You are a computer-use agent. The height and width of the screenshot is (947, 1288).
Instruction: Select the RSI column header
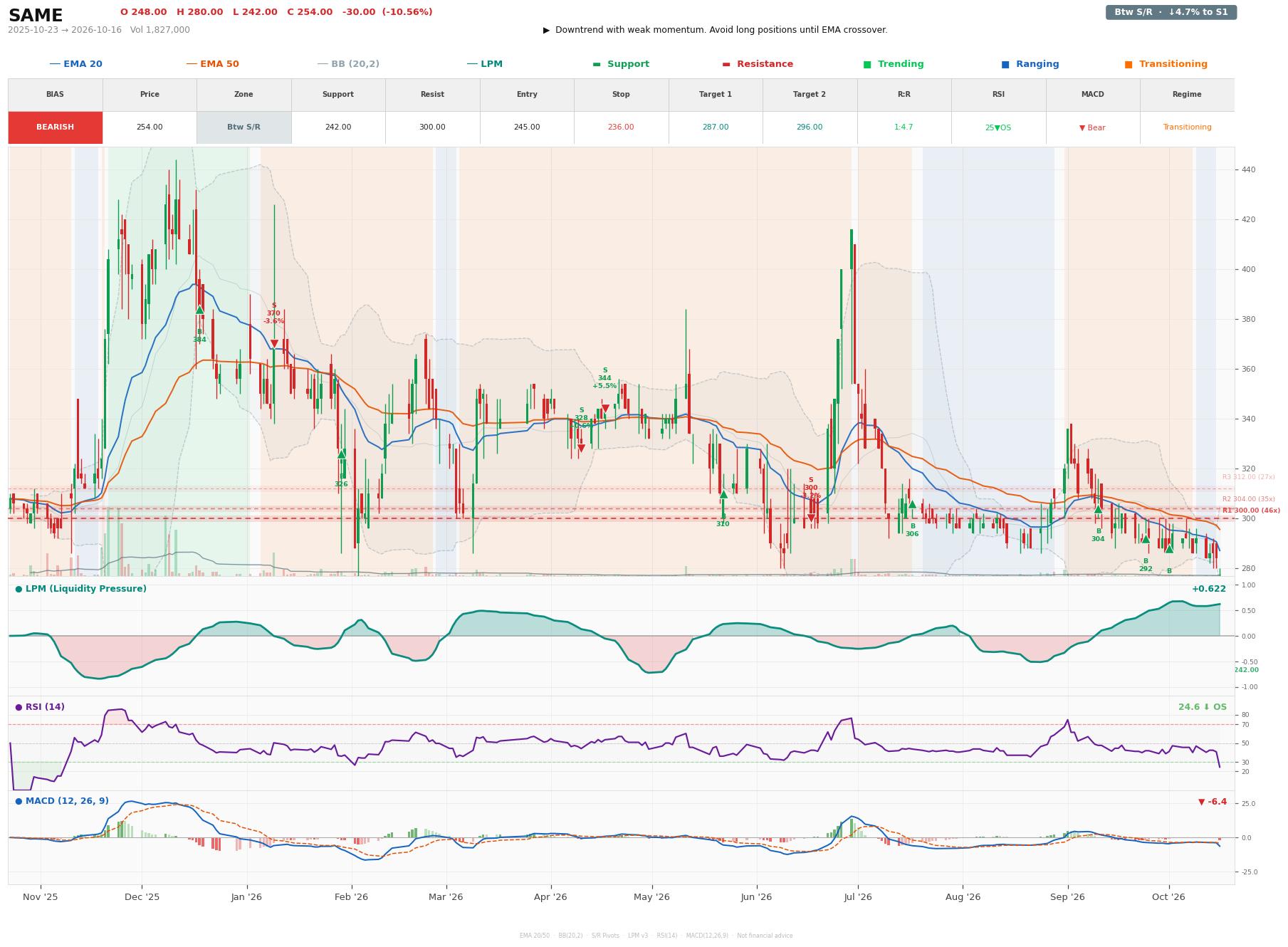pos(998,95)
